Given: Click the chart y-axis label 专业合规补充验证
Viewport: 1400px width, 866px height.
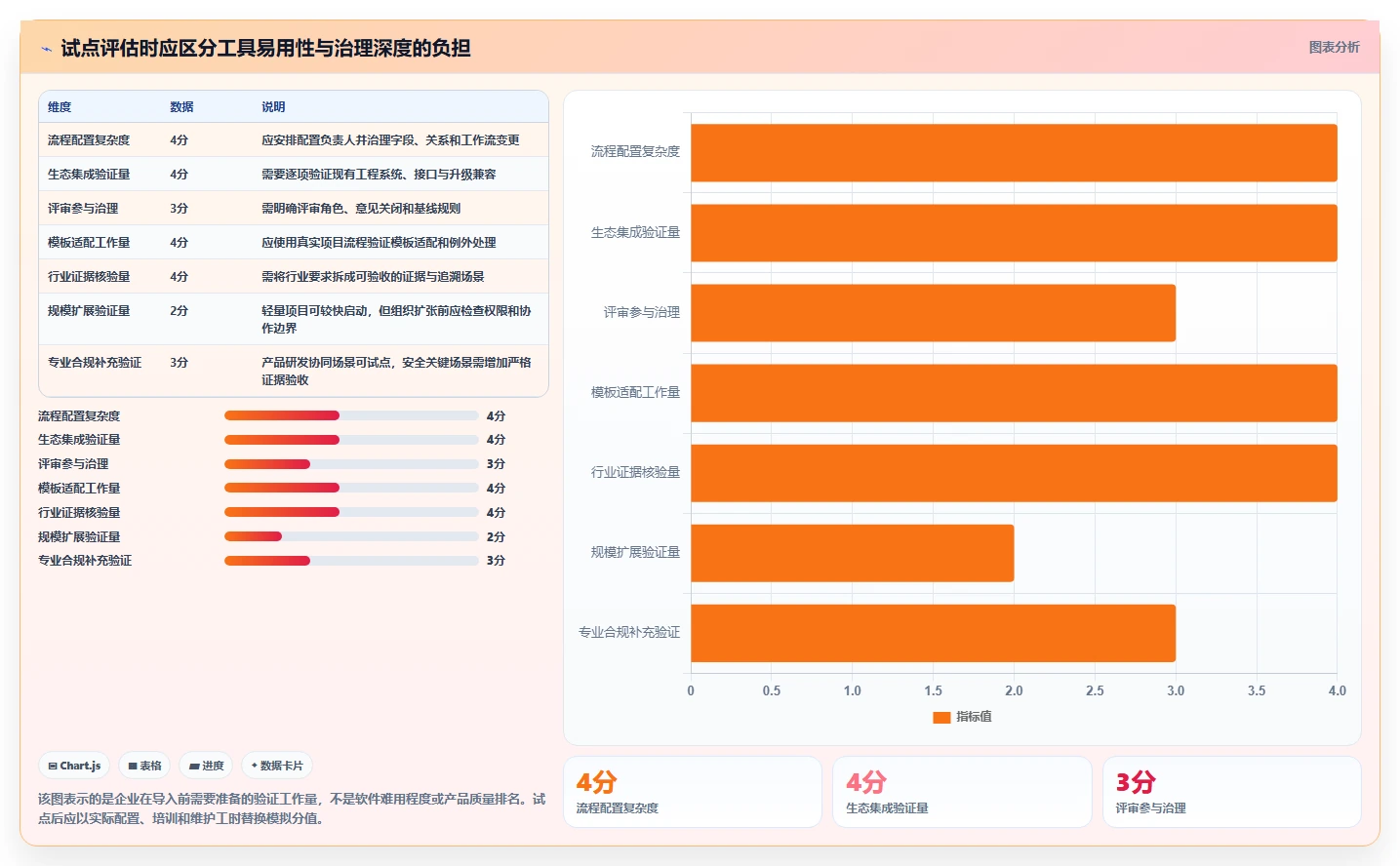Looking at the screenshot, I should [x=629, y=633].
